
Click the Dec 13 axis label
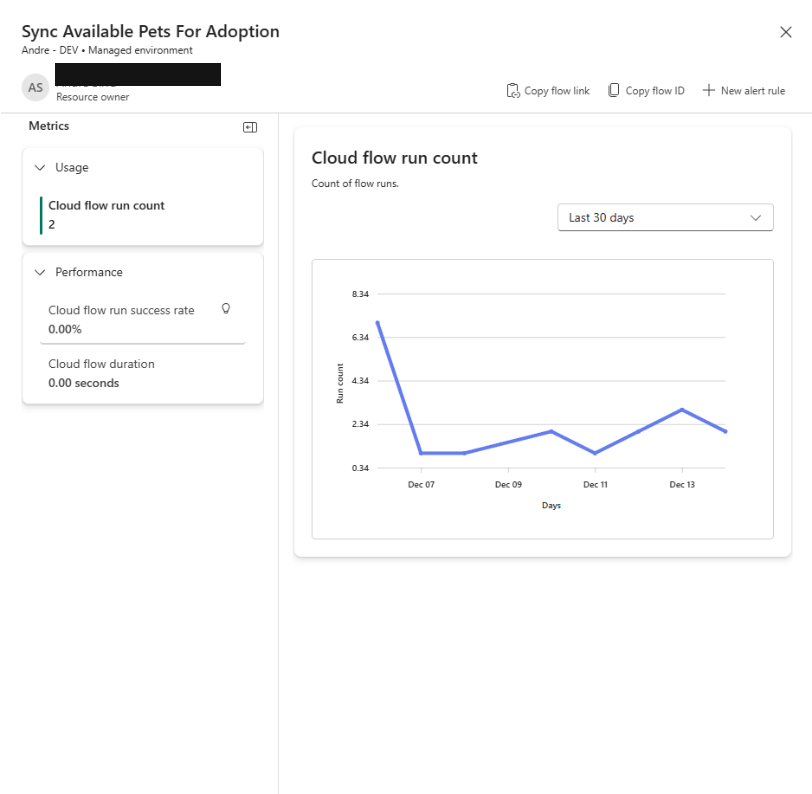(682, 484)
